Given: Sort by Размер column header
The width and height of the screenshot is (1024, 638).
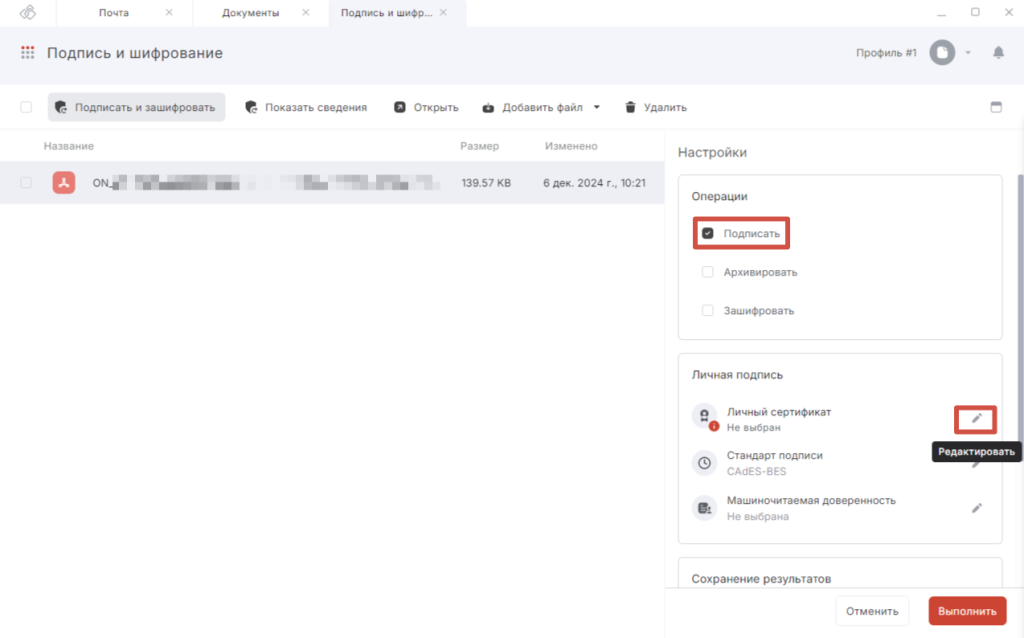Looking at the screenshot, I should tap(479, 146).
